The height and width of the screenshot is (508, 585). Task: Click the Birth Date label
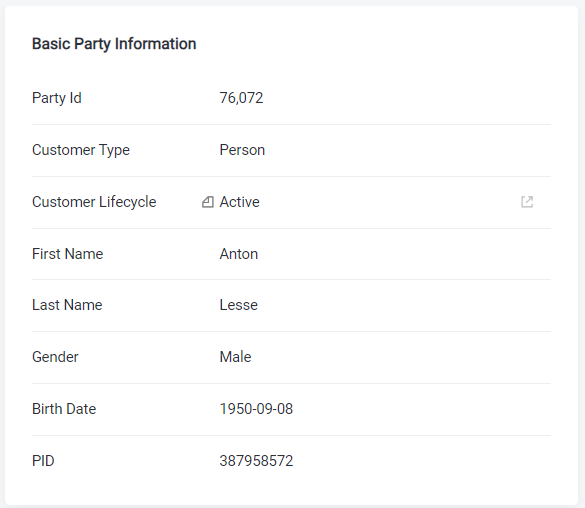point(64,409)
